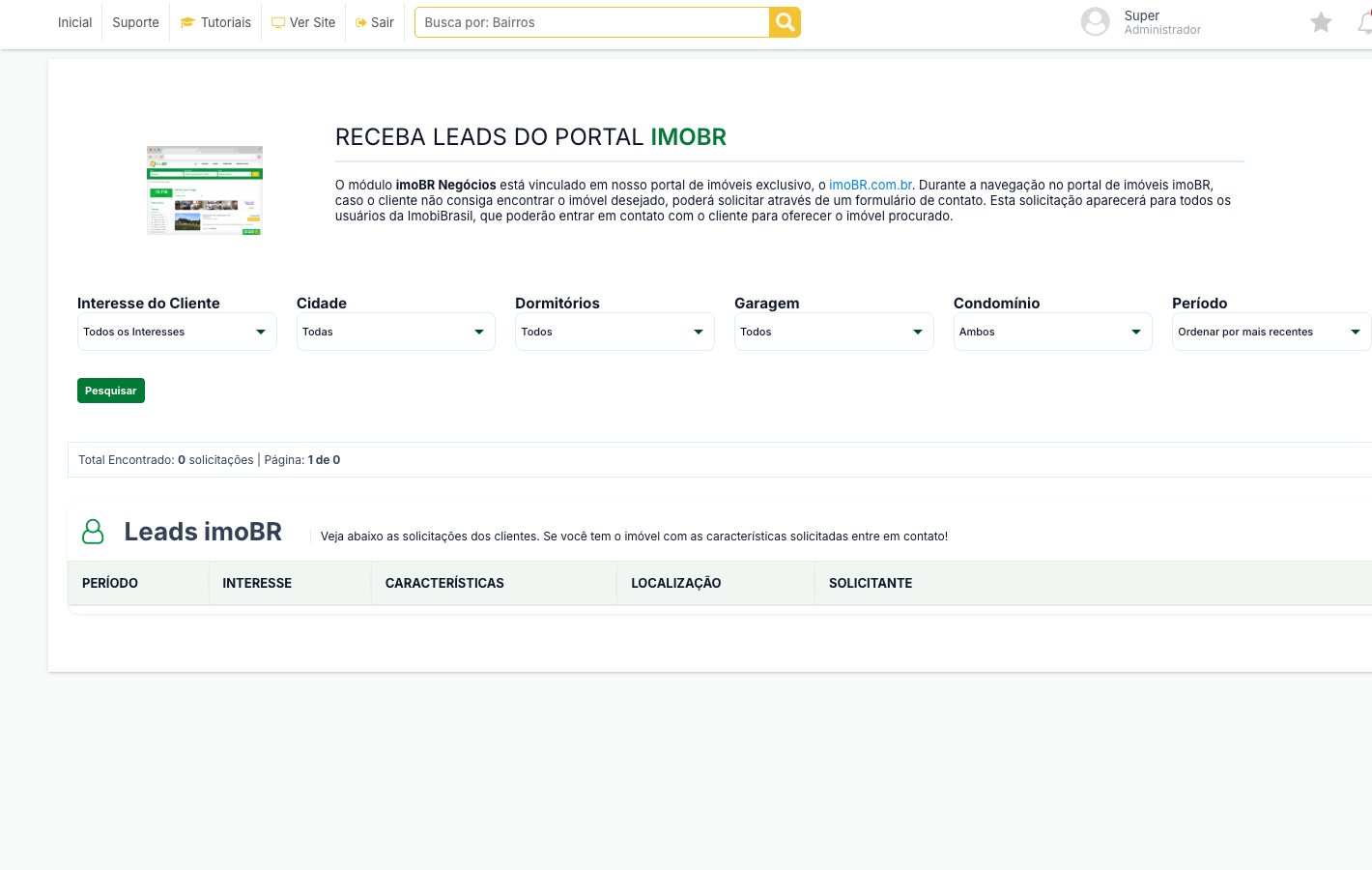Click the Leads imoBR heading

[x=203, y=532]
